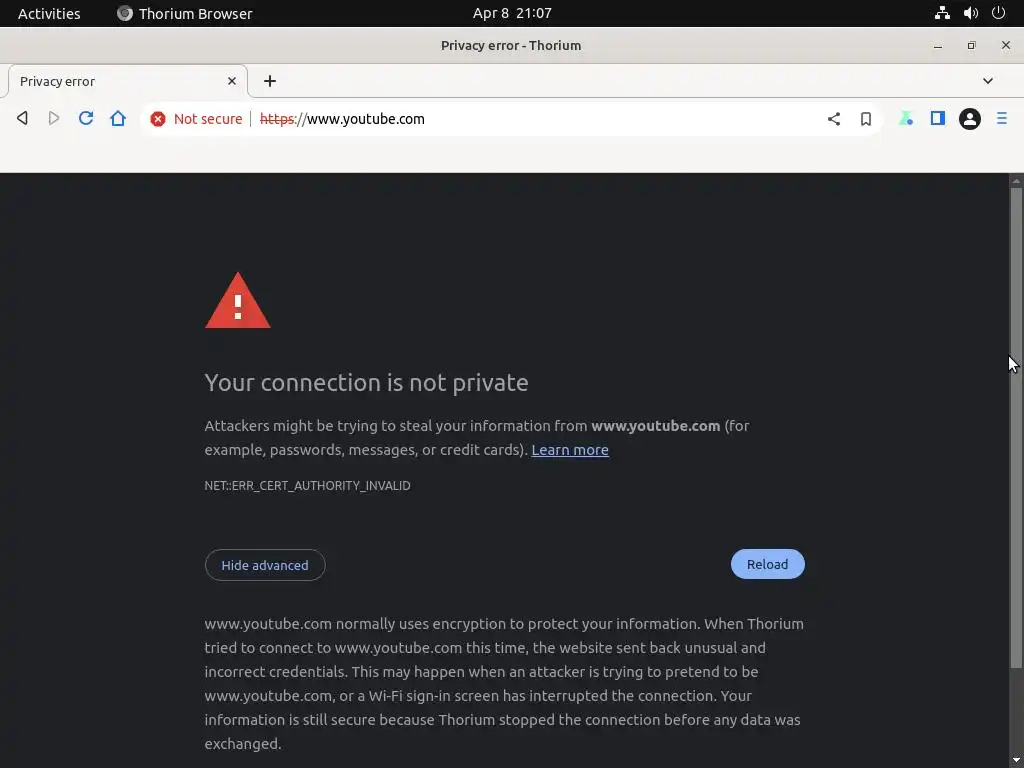This screenshot has height=768, width=1024.
Task: Toggle the side panel
Action: tap(938, 119)
